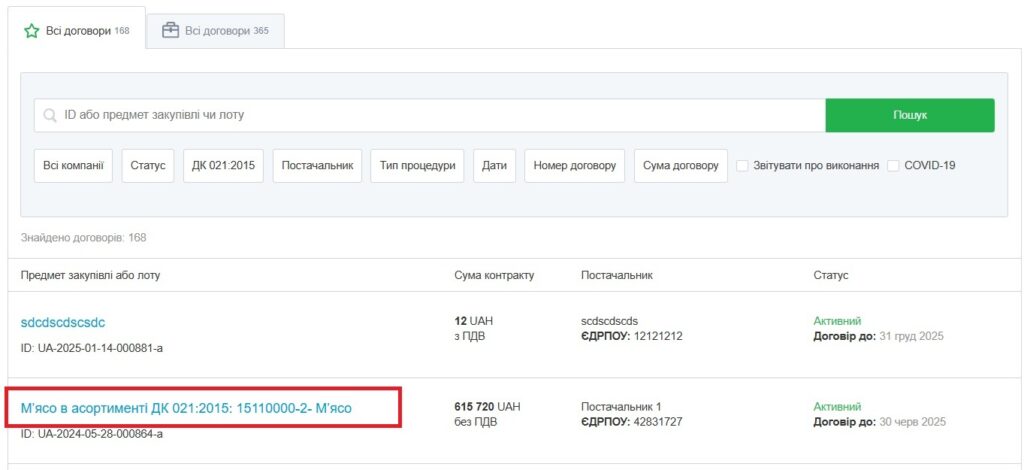This screenshot has height=470, width=1024.
Task: Open the Сума договору filter
Action: pyautogui.click(x=680, y=166)
